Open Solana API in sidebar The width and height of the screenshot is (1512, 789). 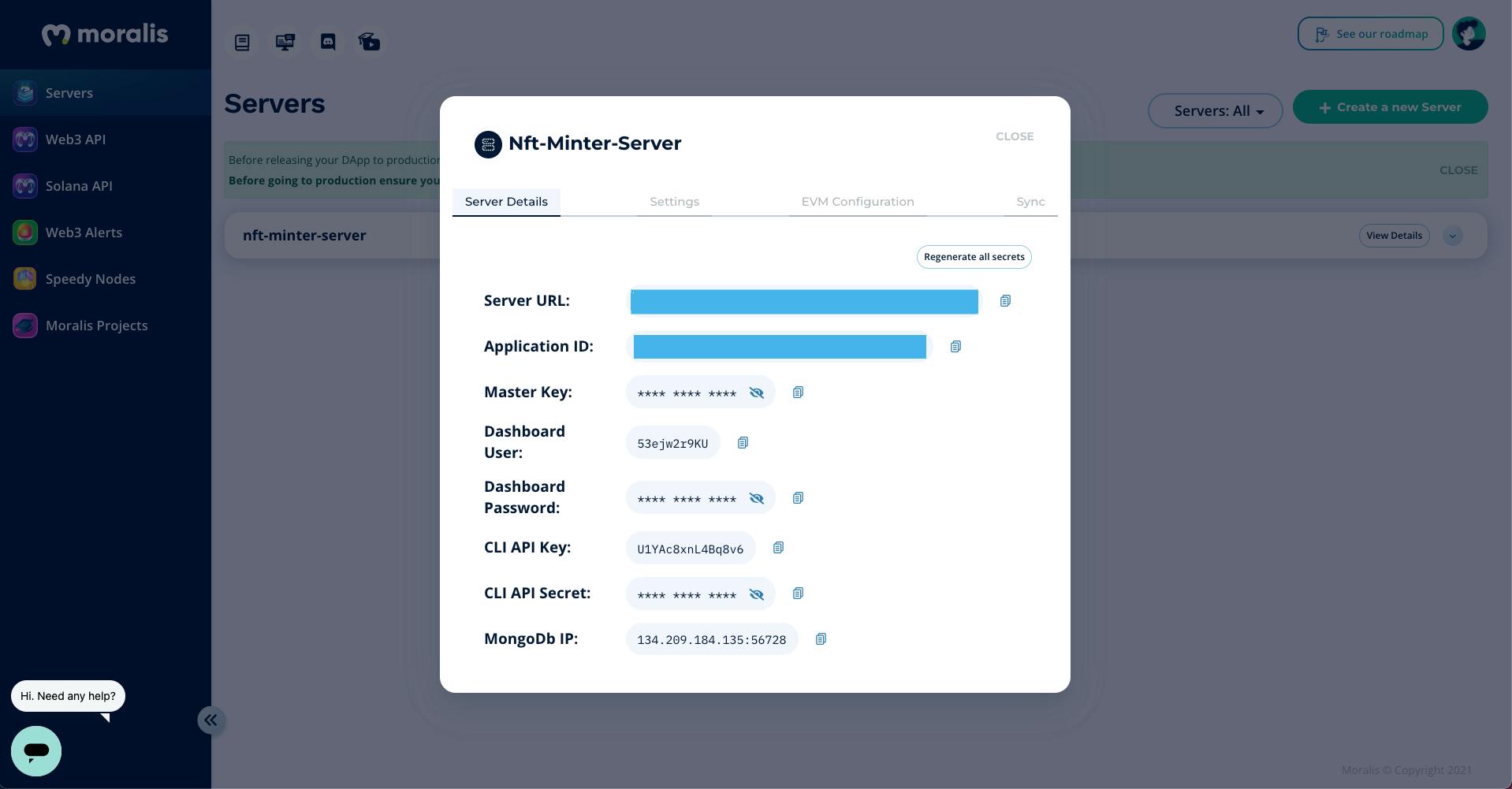coord(106,186)
